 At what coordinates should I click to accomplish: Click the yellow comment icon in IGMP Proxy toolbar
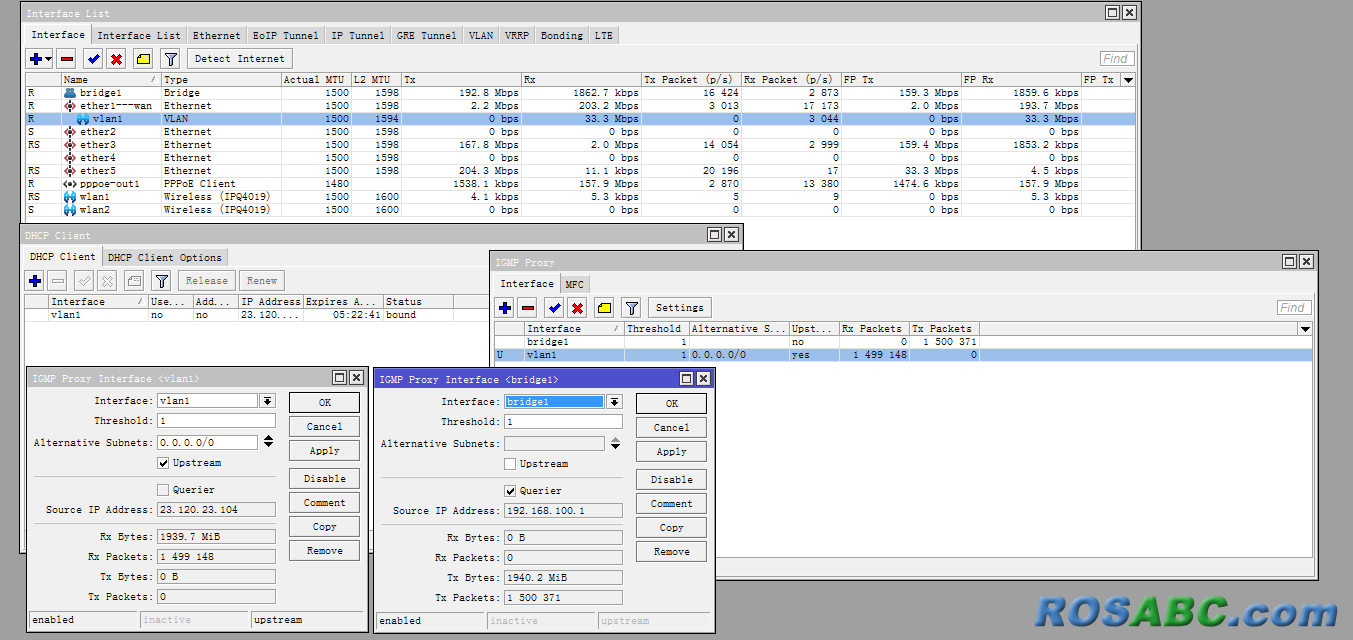pyautogui.click(x=604, y=307)
